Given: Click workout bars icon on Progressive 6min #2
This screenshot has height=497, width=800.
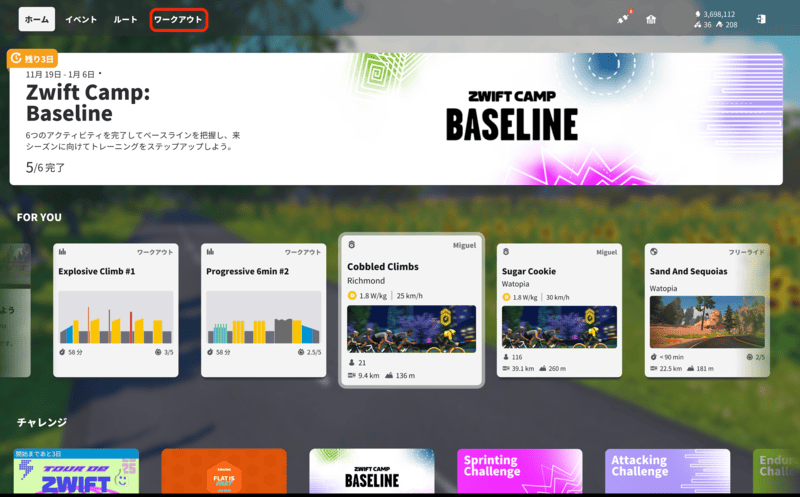Looking at the screenshot, I should click(x=210, y=252).
